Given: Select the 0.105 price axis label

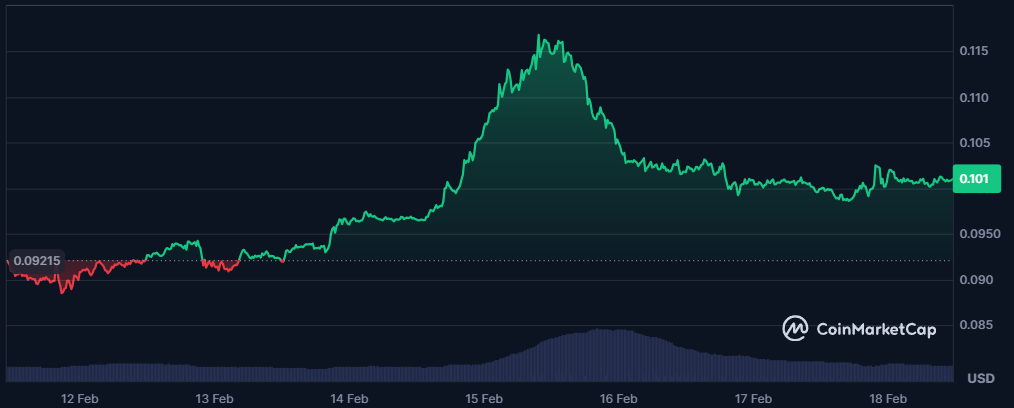Looking at the screenshot, I should tap(975, 143).
